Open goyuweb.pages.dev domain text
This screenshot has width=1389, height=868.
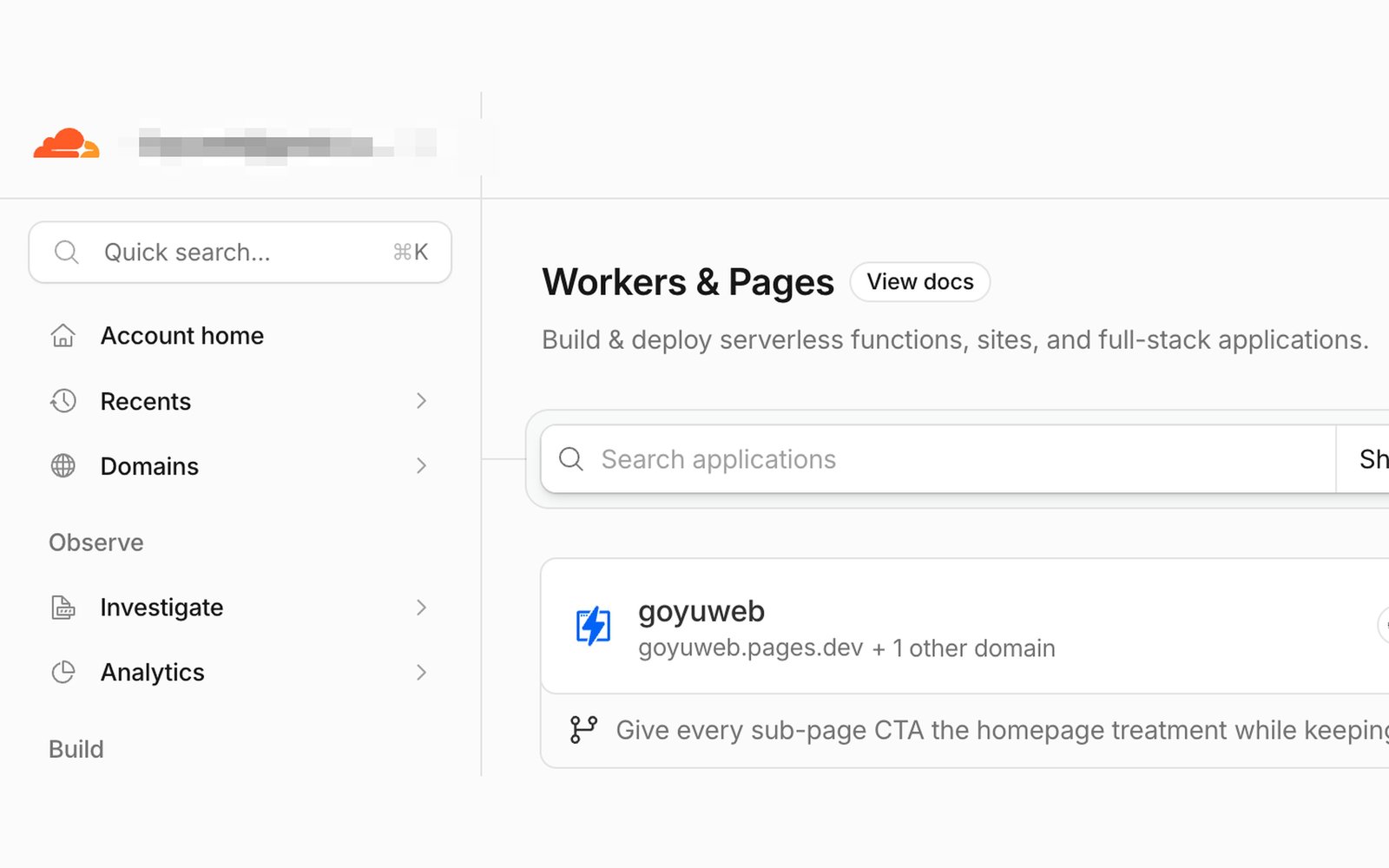pyautogui.click(x=751, y=648)
